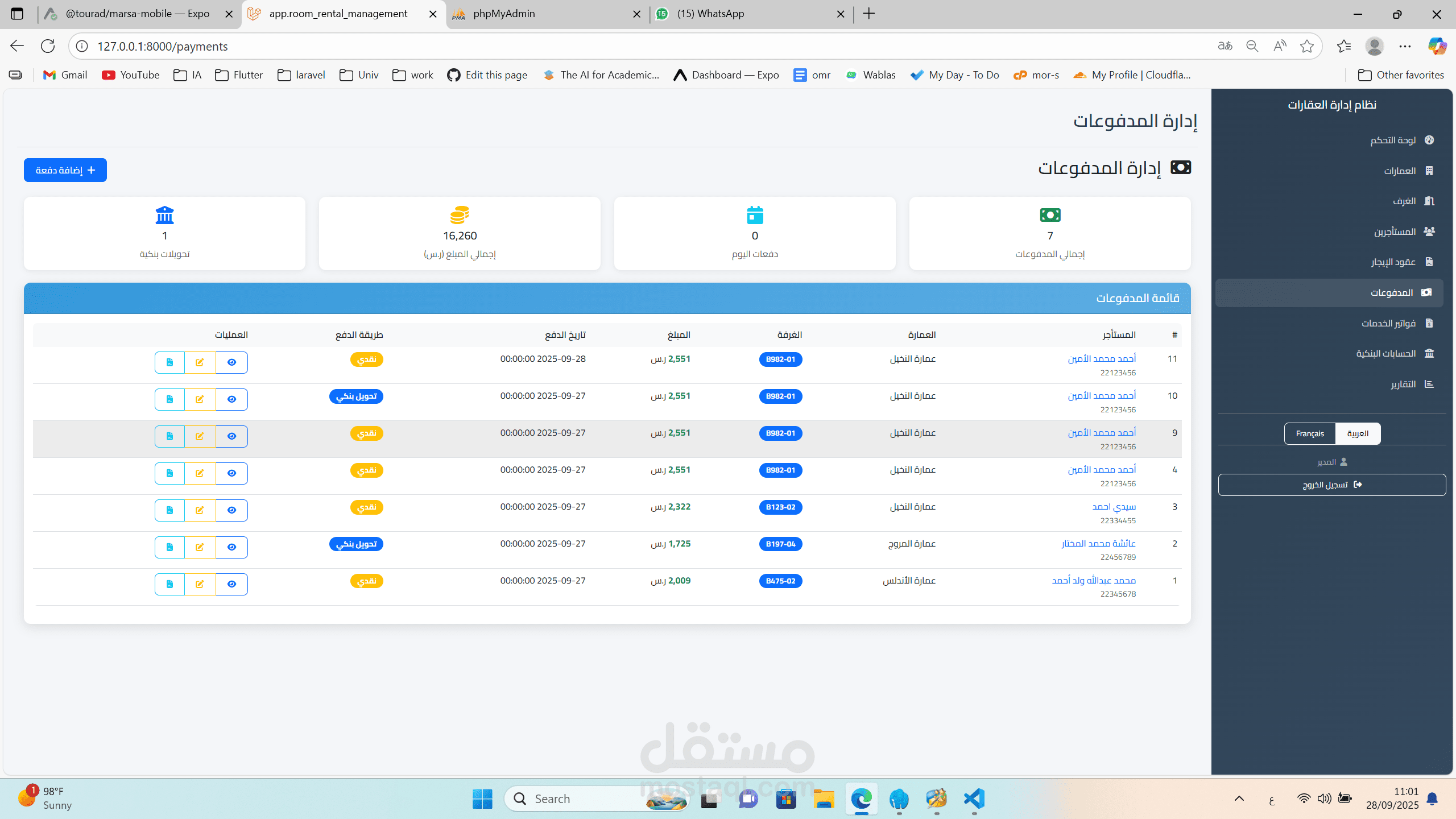This screenshot has height=819, width=1456.
Task: Click the receipt document icon for payment 9
Action: coord(169,436)
